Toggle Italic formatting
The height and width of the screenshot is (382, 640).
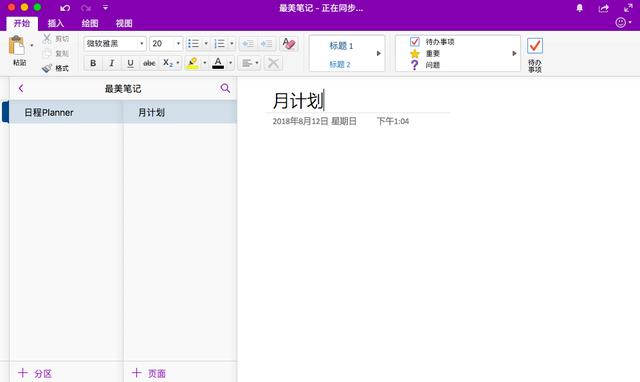(x=111, y=63)
